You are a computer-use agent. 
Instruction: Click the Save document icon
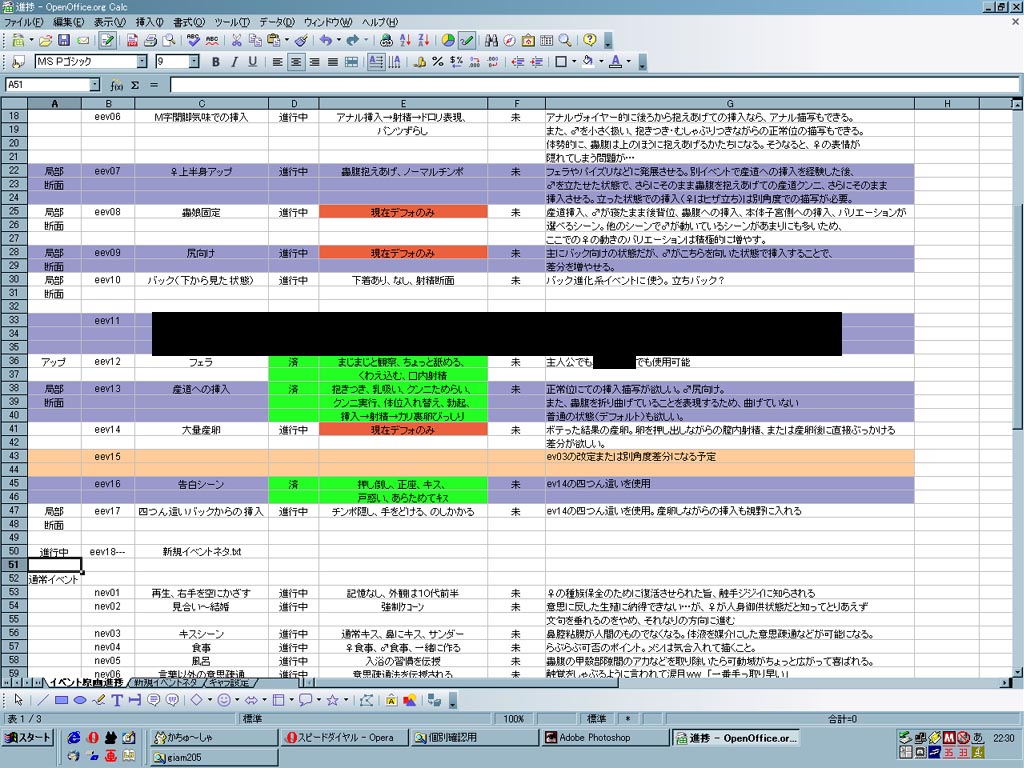[x=63, y=40]
